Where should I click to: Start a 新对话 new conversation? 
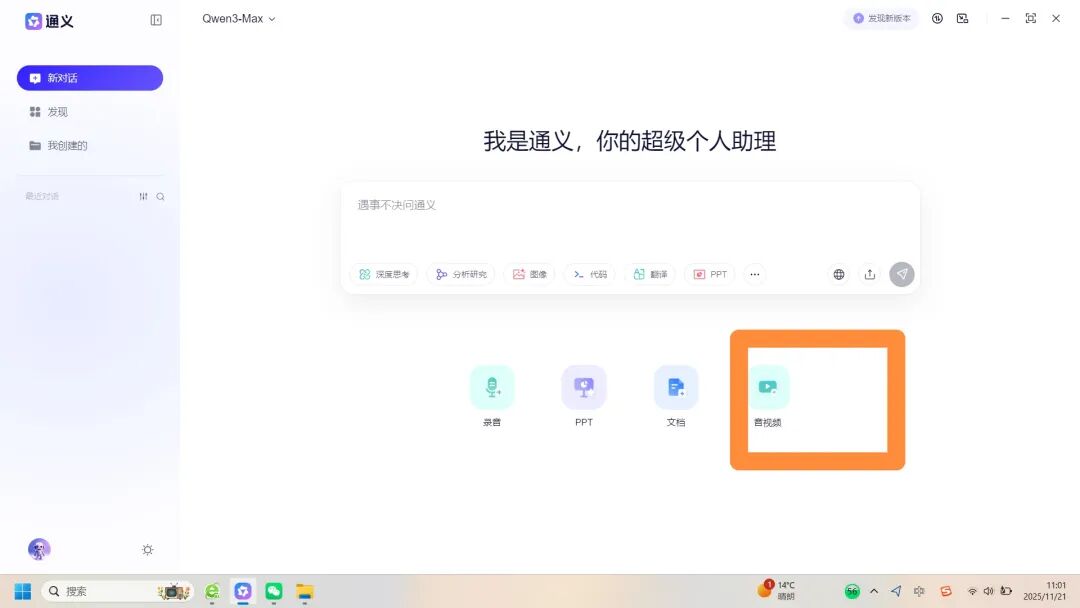tap(89, 77)
